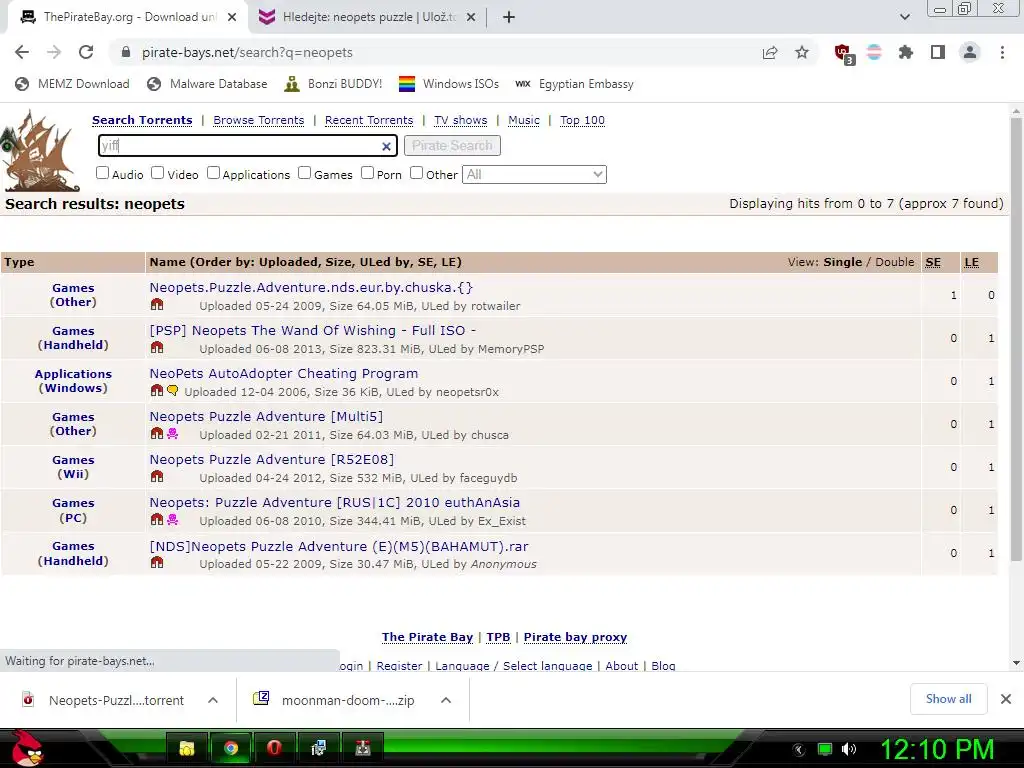Viewport: 1024px width, 768px height.
Task: Open the striped flag extension icon
Action: [874, 52]
